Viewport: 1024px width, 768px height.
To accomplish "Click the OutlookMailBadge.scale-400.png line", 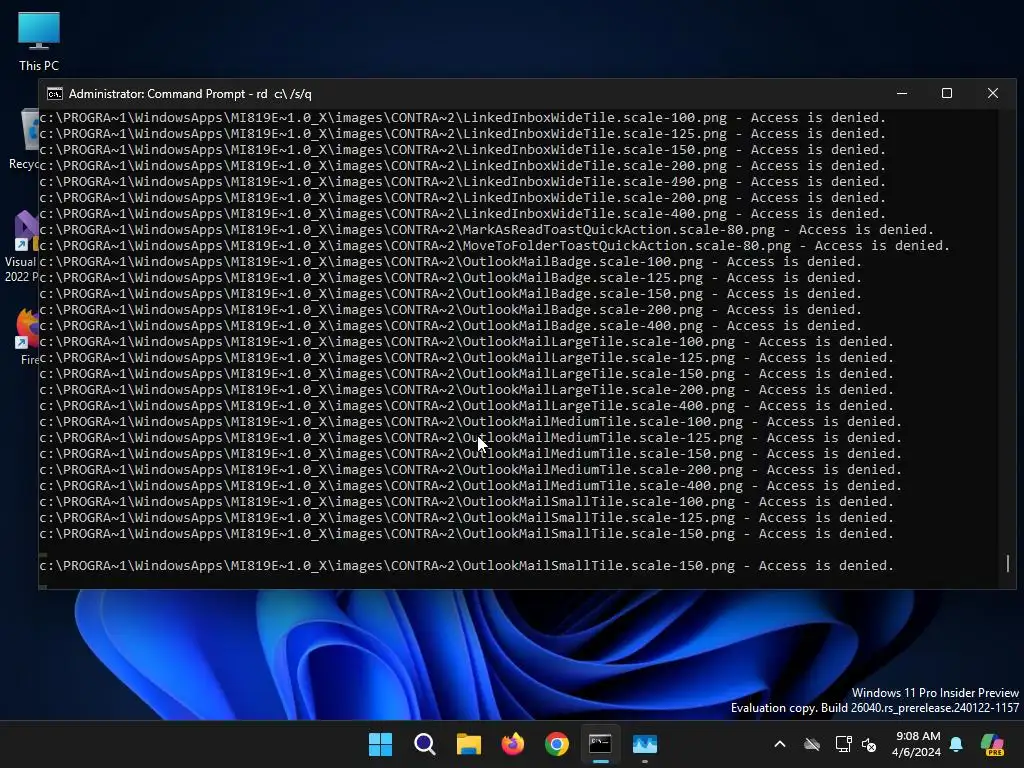I will [451, 325].
